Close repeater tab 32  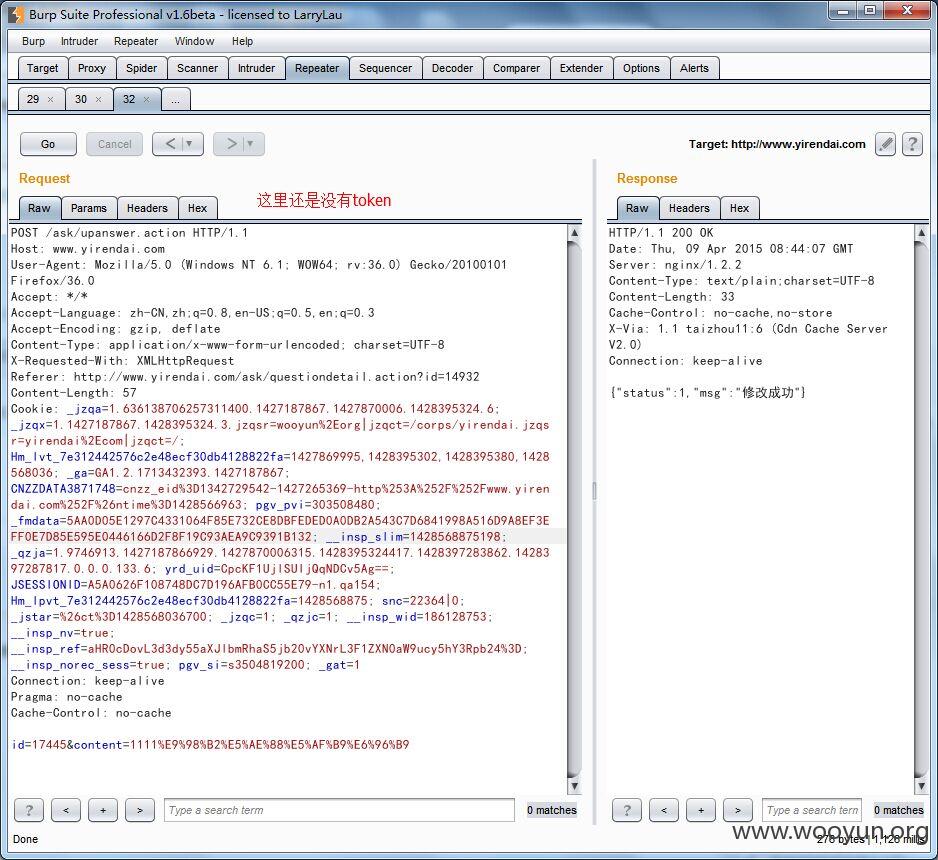click(147, 100)
